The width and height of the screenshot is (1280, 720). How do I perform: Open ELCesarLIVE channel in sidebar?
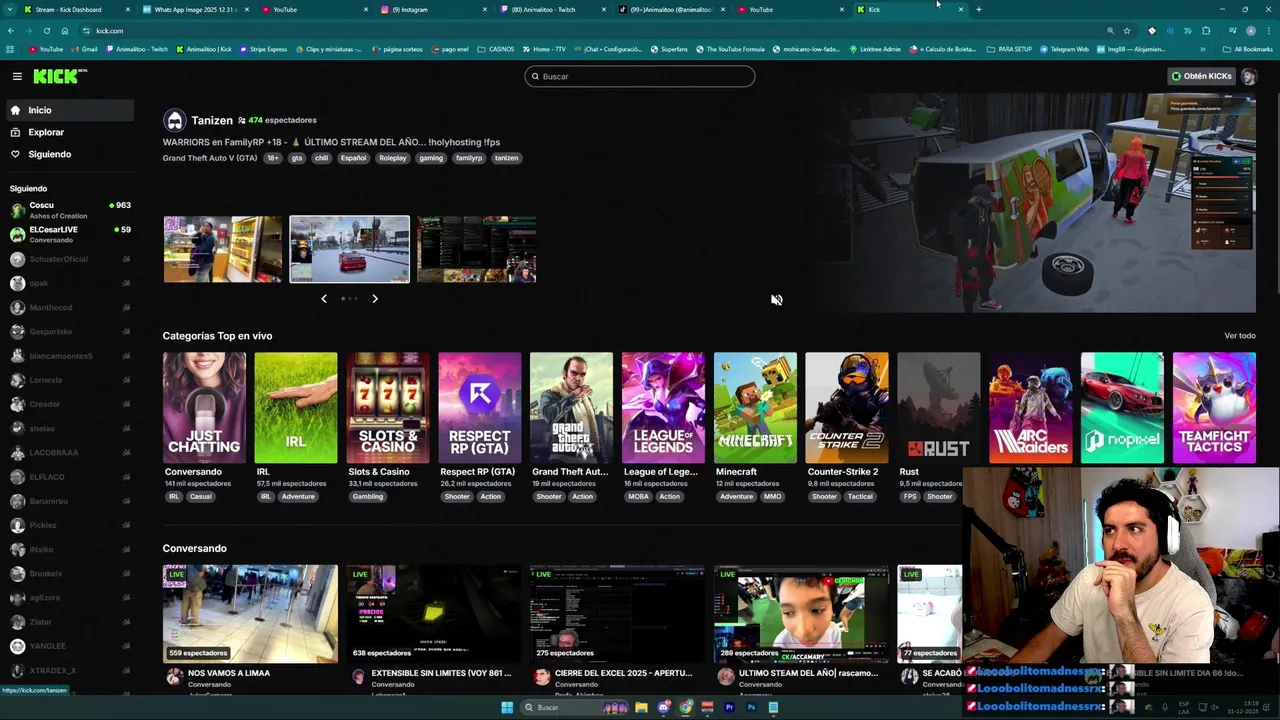70,234
